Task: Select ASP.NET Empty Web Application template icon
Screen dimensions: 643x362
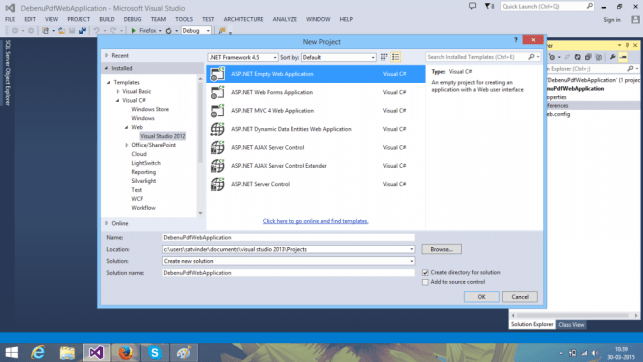Action: tap(218, 74)
